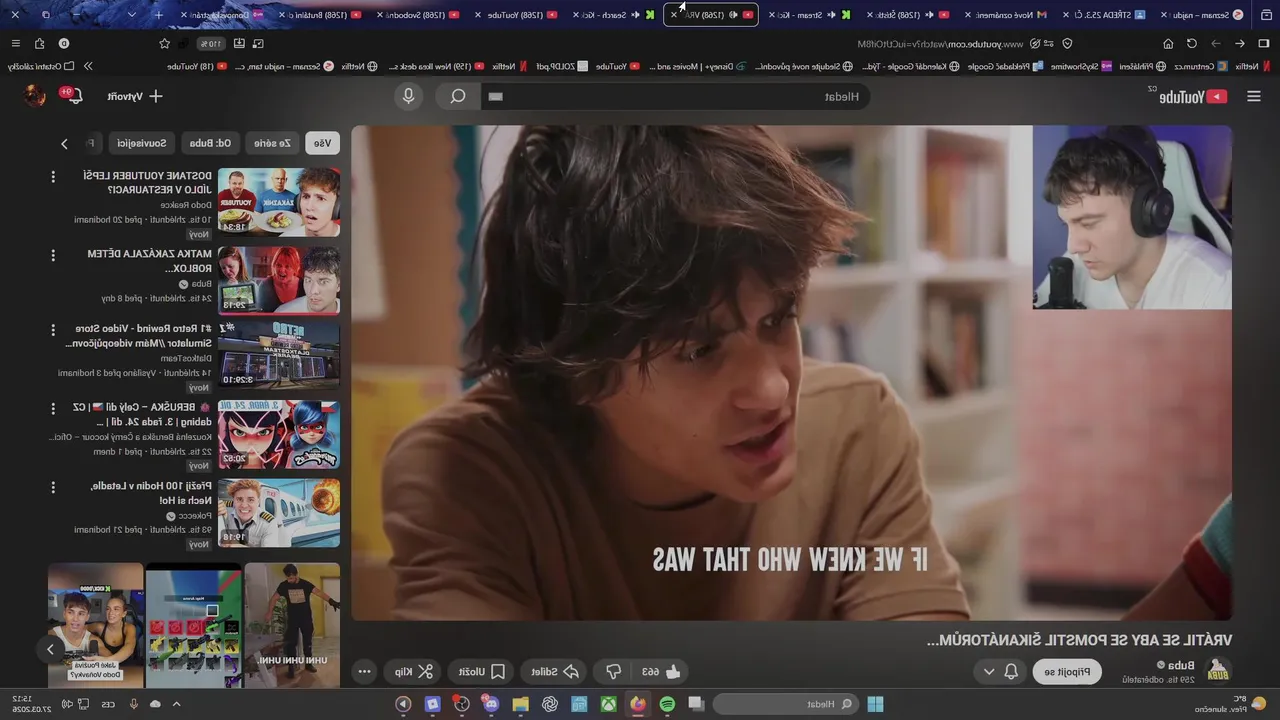Open the Xbox app from the taskbar
1280x720 pixels.
click(608, 704)
